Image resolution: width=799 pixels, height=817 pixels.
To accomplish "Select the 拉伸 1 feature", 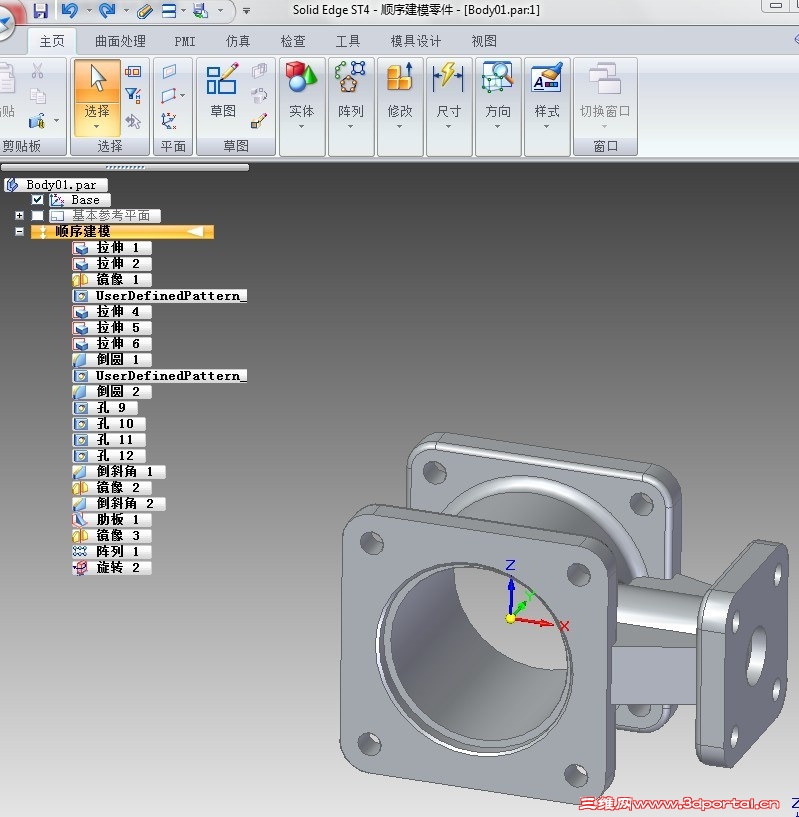I will point(112,247).
